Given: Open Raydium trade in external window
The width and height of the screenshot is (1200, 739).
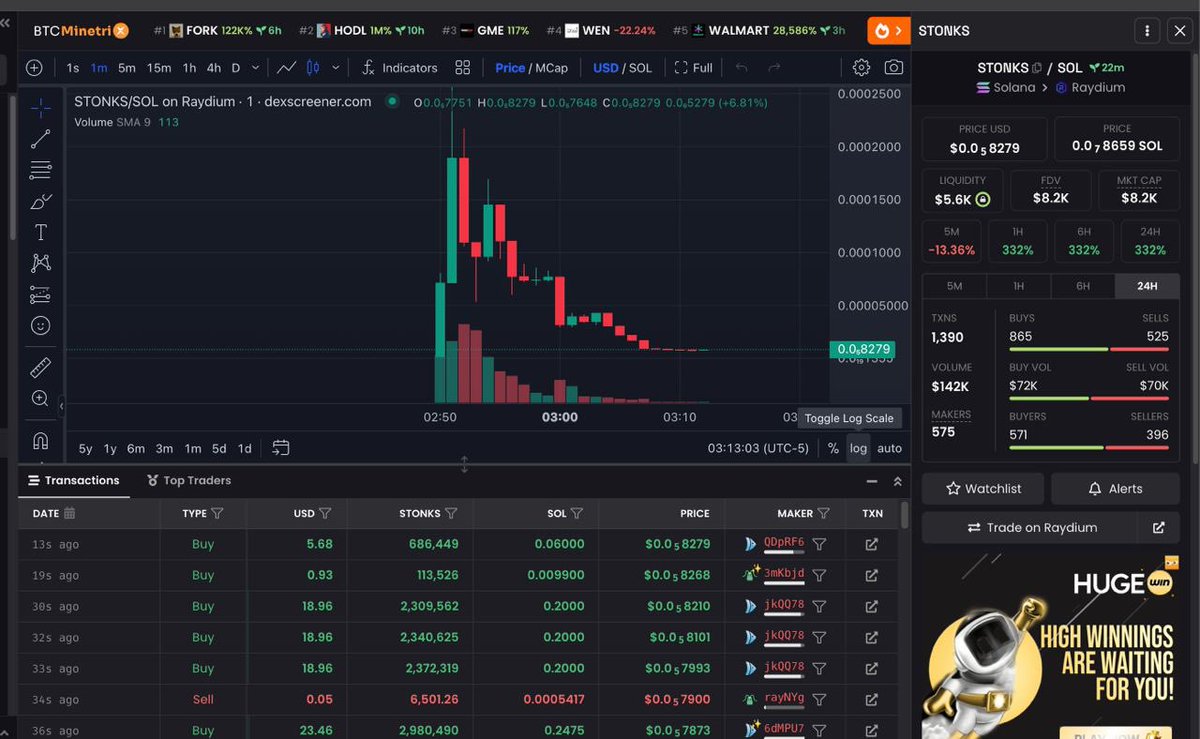Looking at the screenshot, I should coord(1158,527).
